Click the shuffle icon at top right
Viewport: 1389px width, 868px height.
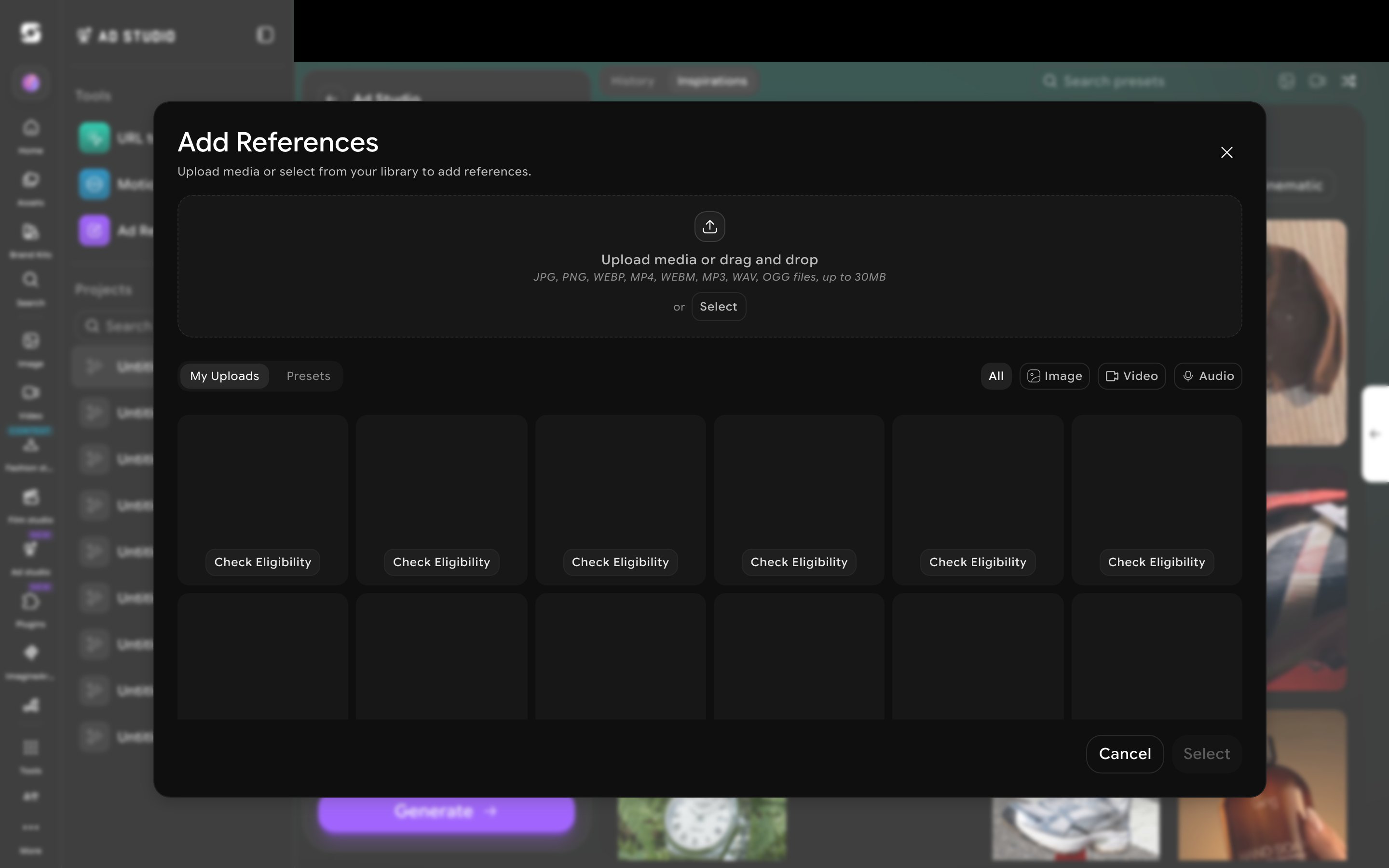click(x=1348, y=81)
